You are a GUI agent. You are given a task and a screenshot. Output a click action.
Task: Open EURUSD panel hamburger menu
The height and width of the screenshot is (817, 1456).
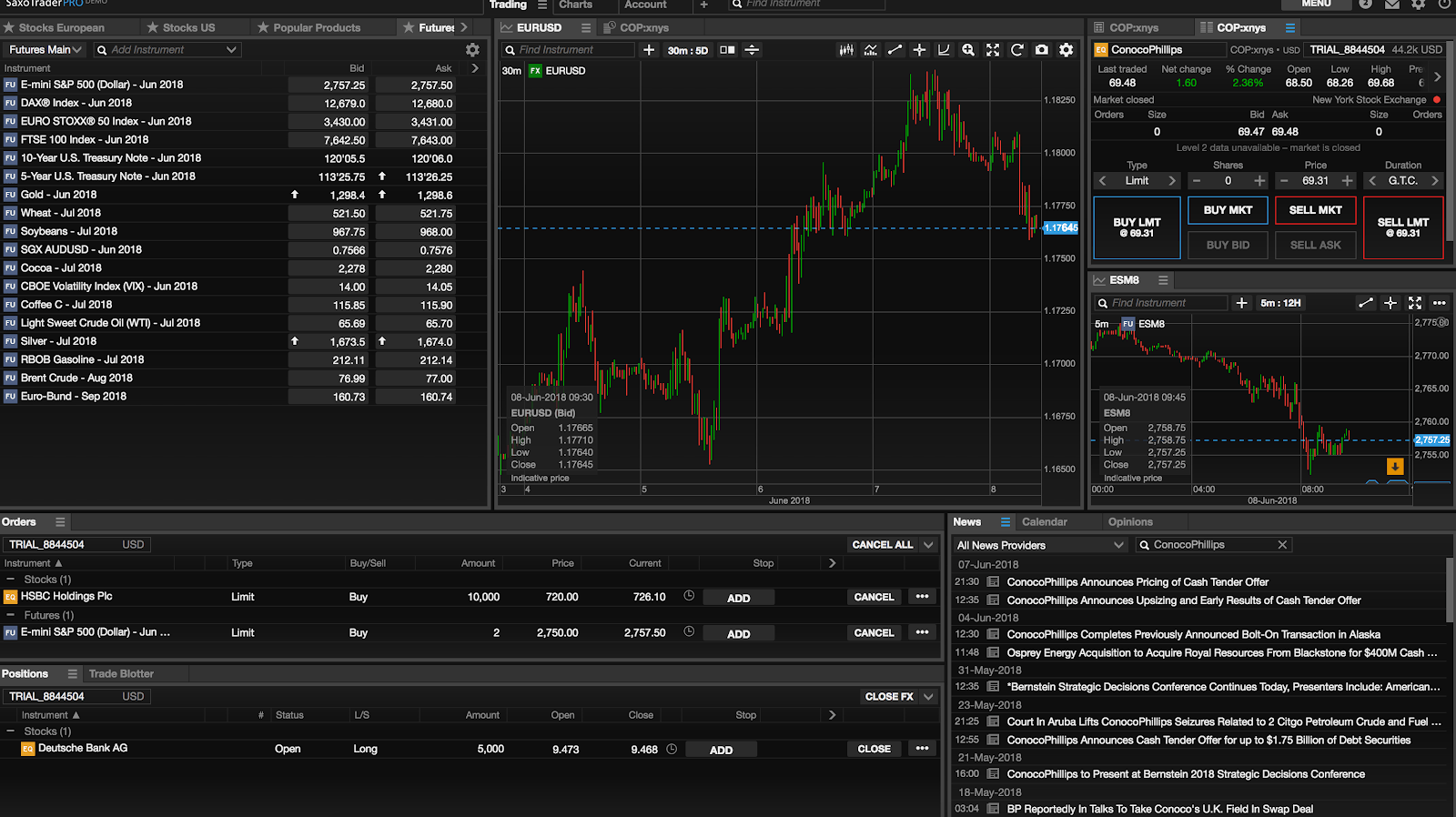(586, 27)
